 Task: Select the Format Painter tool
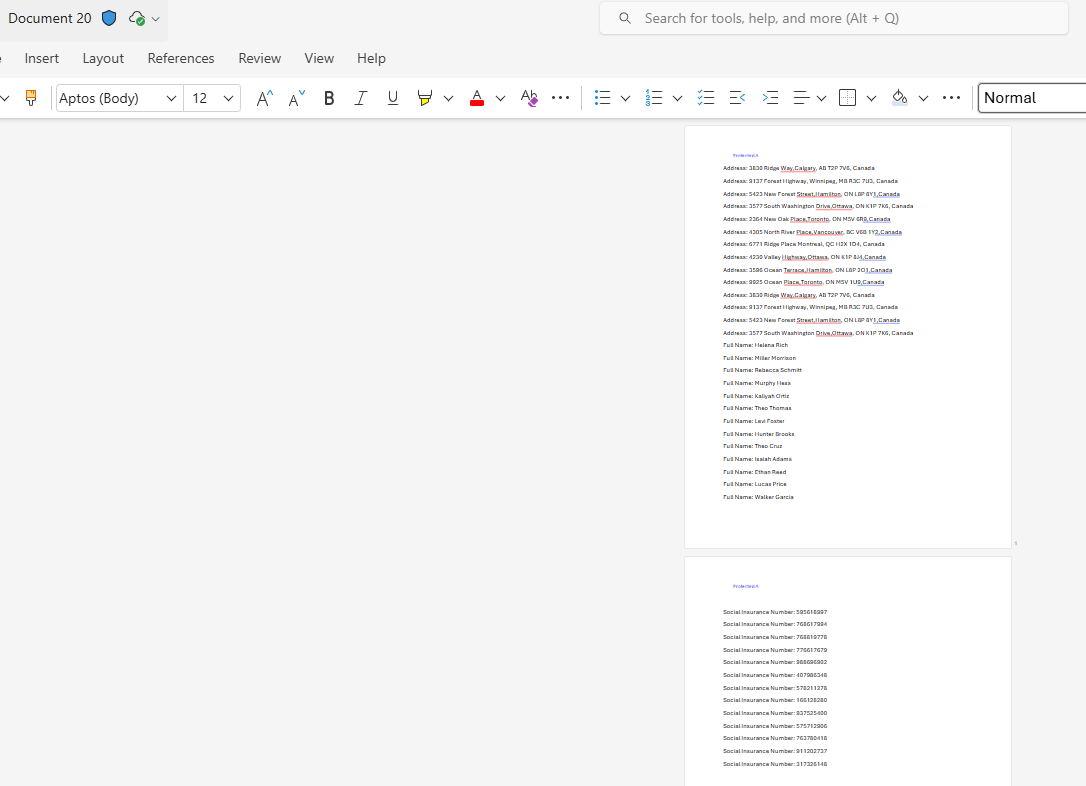pyautogui.click(x=31, y=97)
